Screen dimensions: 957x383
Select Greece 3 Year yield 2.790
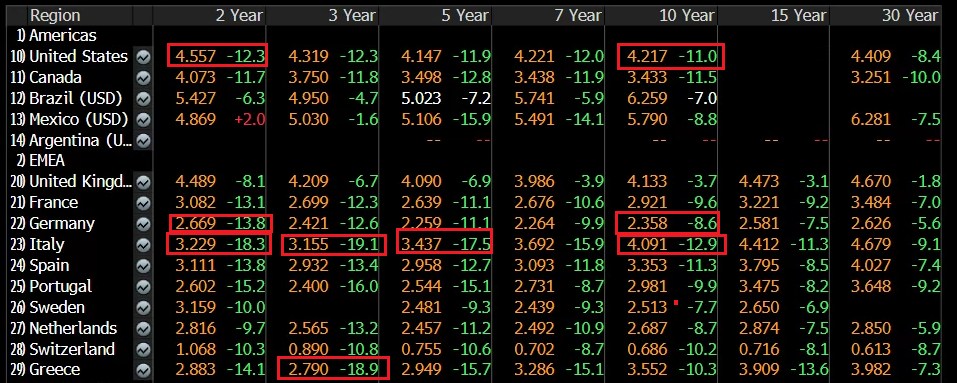tap(309, 370)
